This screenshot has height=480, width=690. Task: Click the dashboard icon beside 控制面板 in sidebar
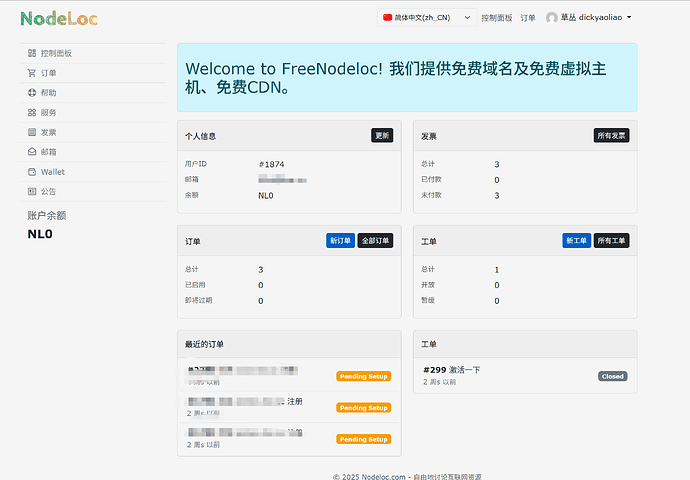click(x=32, y=53)
